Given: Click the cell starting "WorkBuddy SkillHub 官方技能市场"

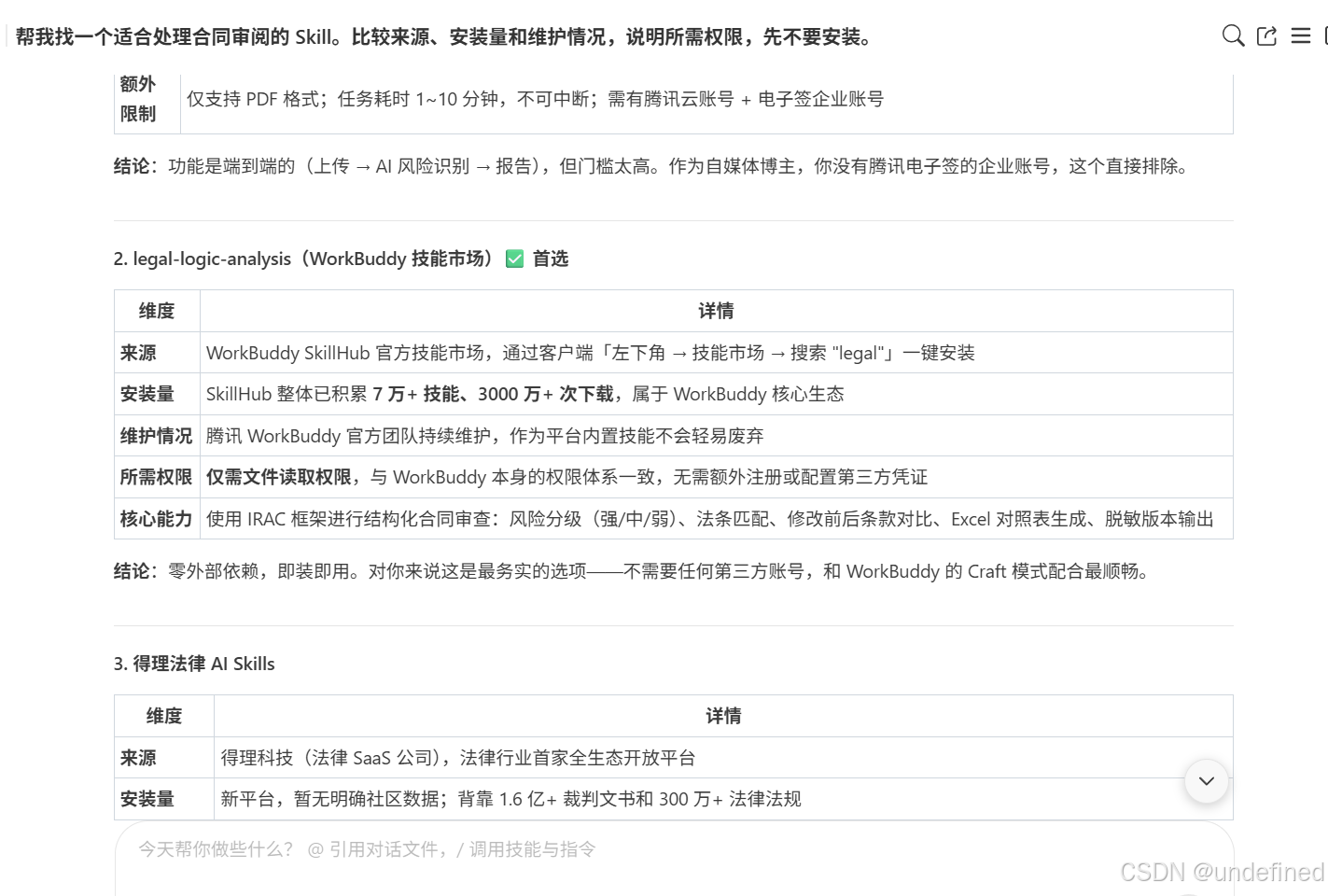Looking at the screenshot, I should pyautogui.click(x=716, y=353).
